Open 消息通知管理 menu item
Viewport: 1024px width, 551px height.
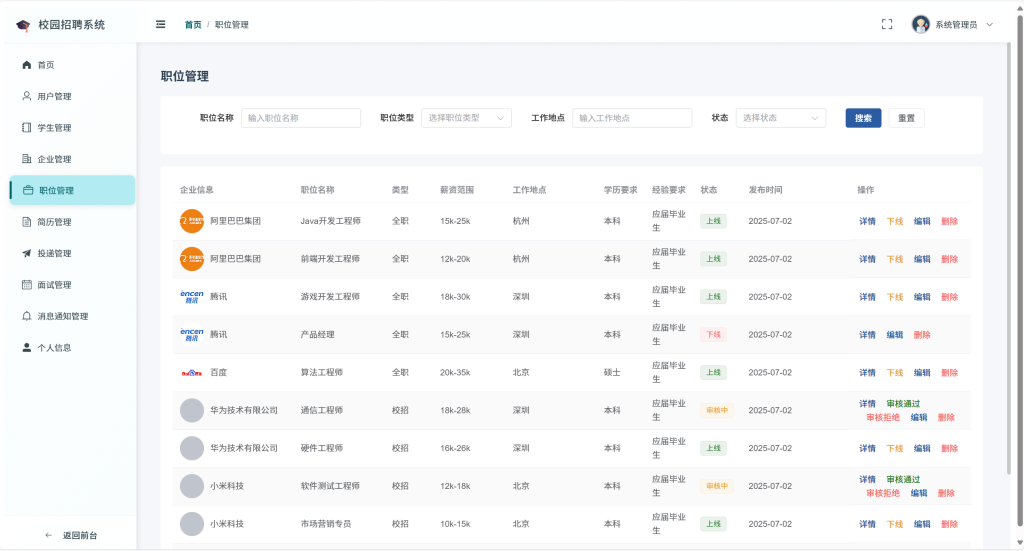pyautogui.click(x=72, y=316)
